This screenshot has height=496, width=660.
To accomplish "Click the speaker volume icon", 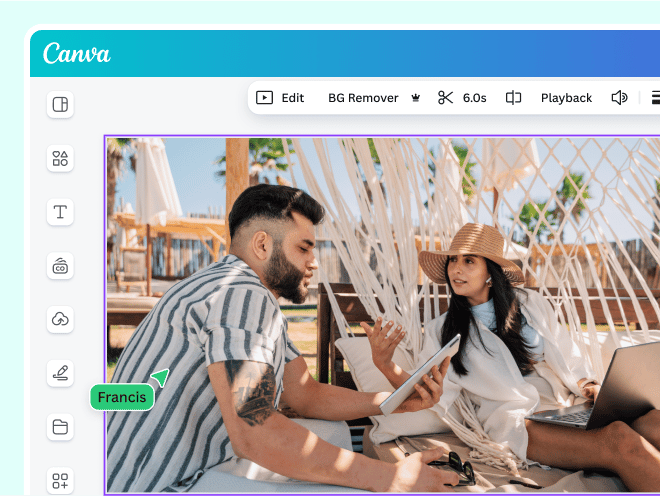I will point(619,98).
